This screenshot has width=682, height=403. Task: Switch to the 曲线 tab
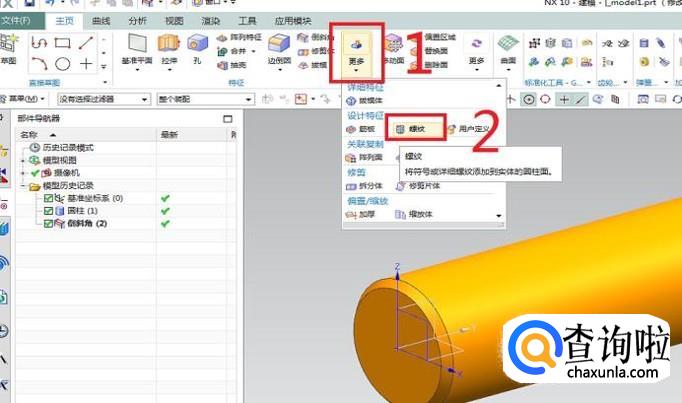pyautogui.click(x=101, y=20)
